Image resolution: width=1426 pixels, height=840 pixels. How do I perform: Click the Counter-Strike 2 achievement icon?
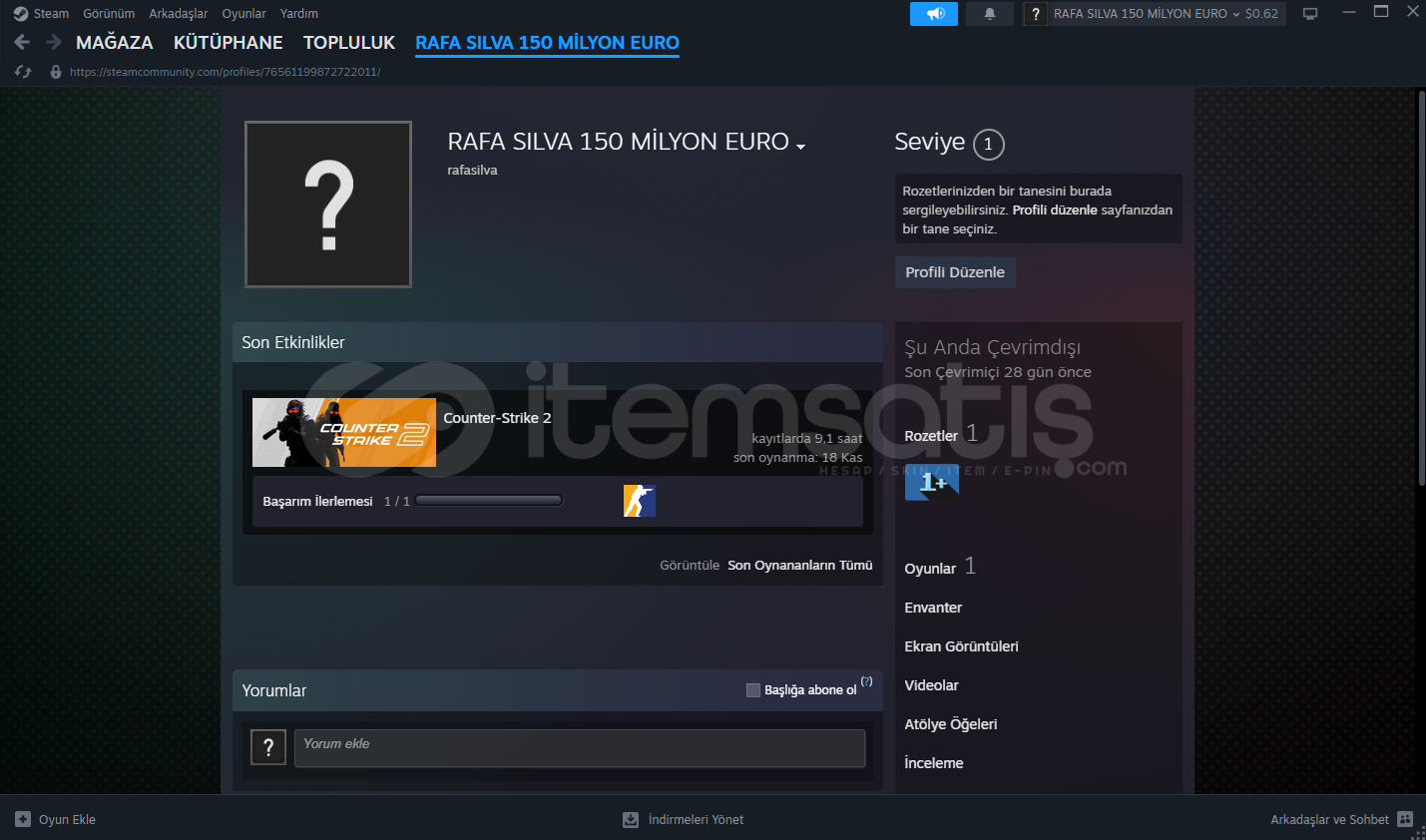coord(639,501)
